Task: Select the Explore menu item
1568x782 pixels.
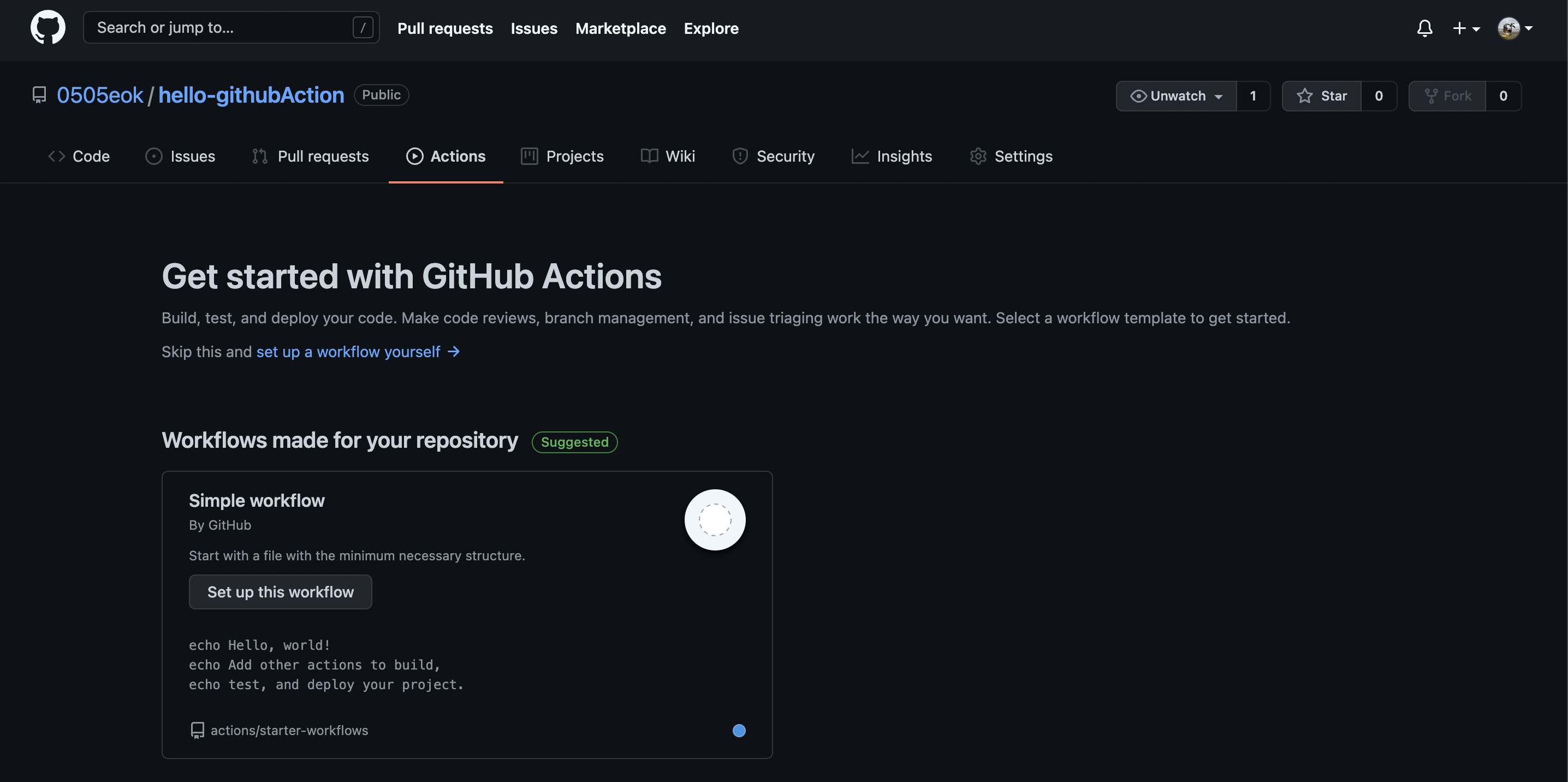Action: 711,28
